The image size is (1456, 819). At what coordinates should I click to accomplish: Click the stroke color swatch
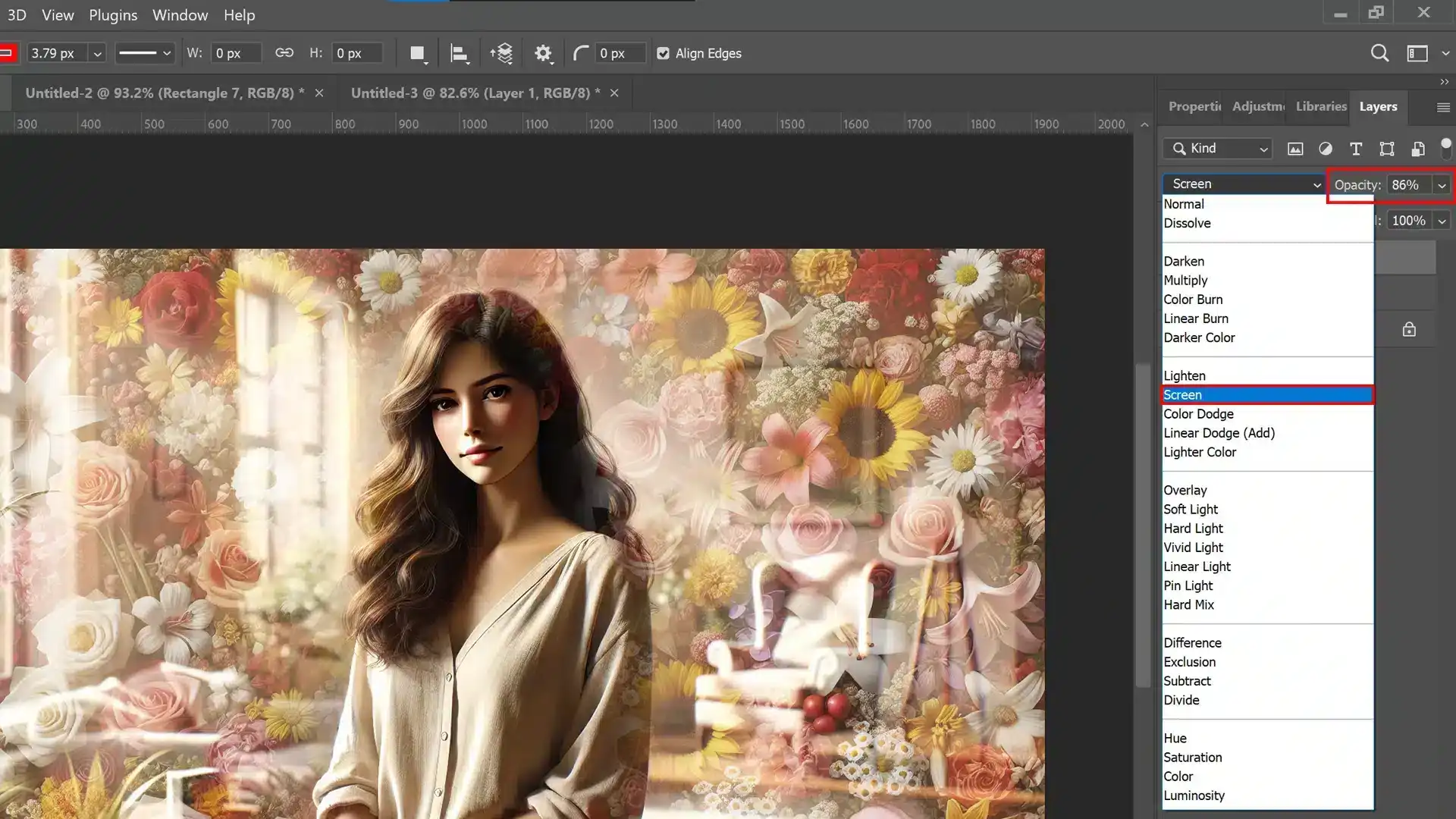point(8,53)
